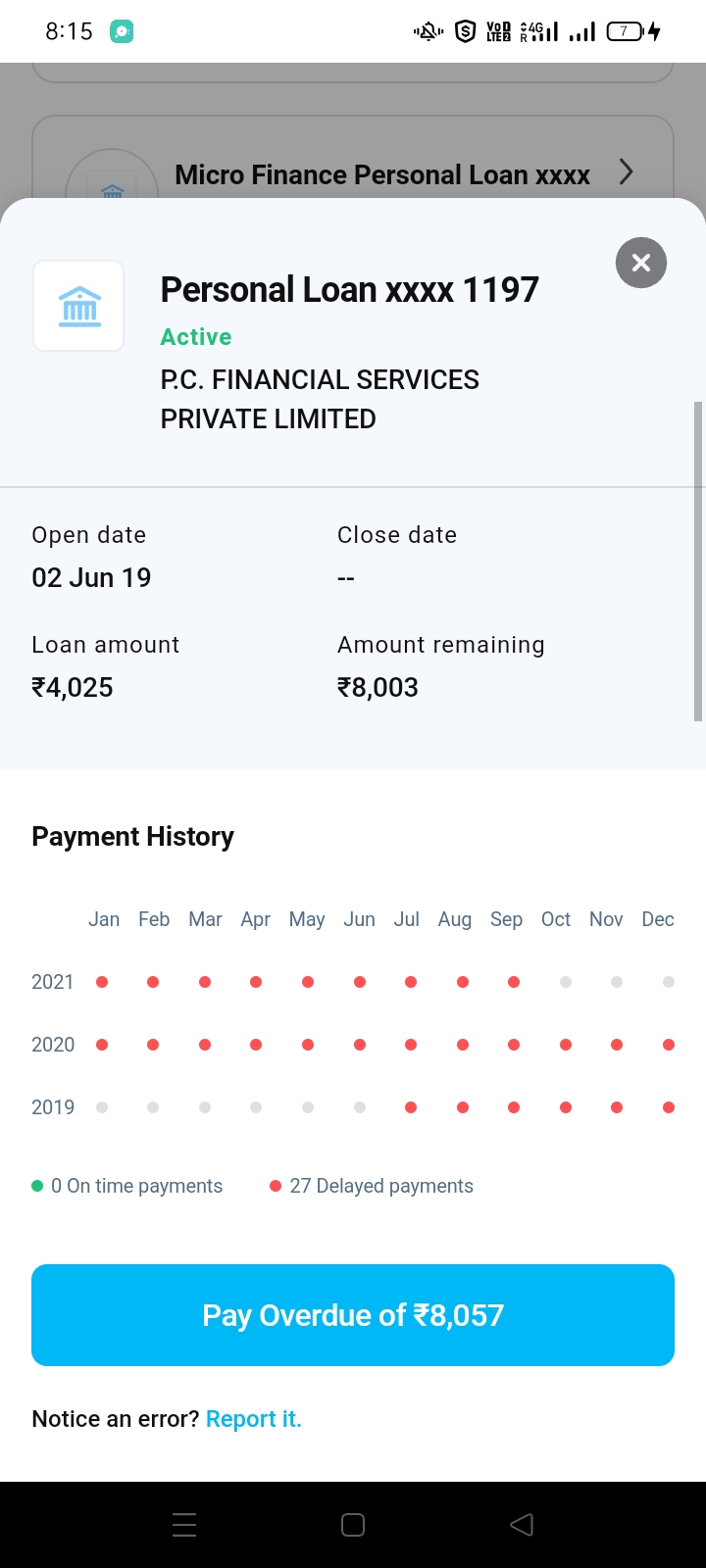The image size is (706, 1568).
Task: Tap the shield status bar icon
Action: click(466, 31)
